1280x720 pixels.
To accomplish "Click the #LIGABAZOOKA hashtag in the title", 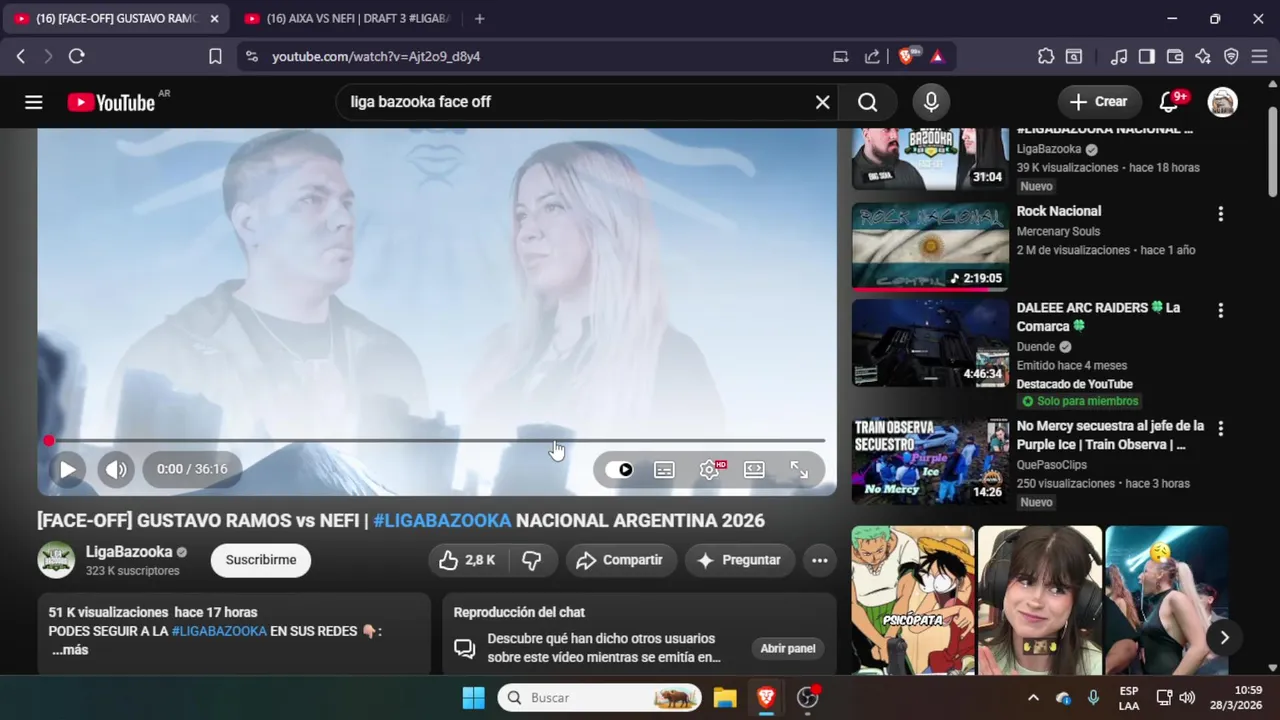I will coord(442,521).
